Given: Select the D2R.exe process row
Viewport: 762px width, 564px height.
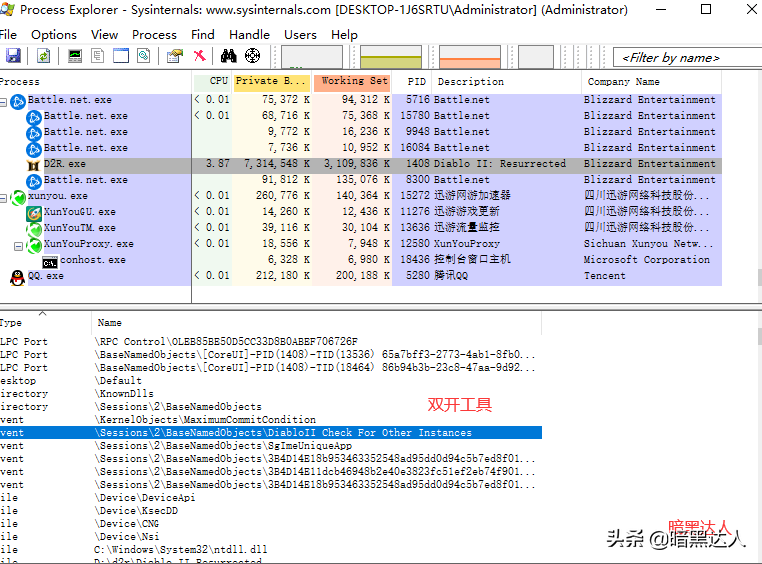Looking at the screenshot, I should coord(361,166).
